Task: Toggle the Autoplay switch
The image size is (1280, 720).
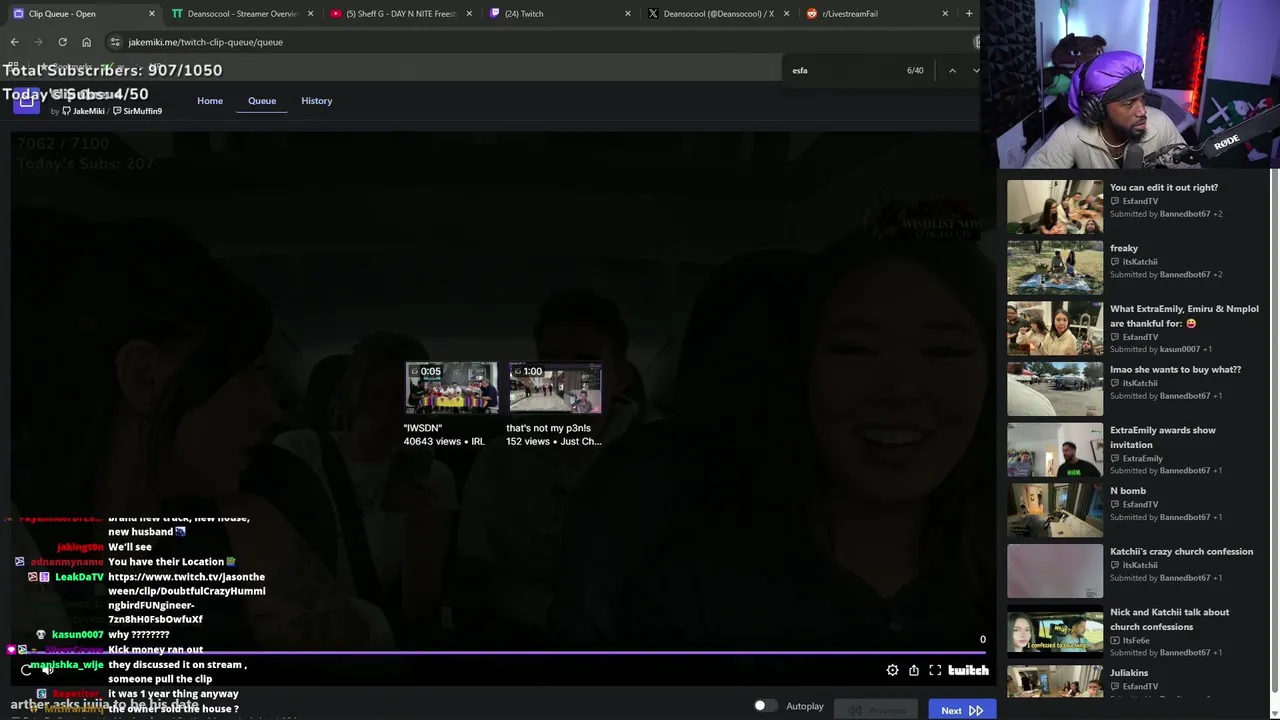Action: point(765,706)
